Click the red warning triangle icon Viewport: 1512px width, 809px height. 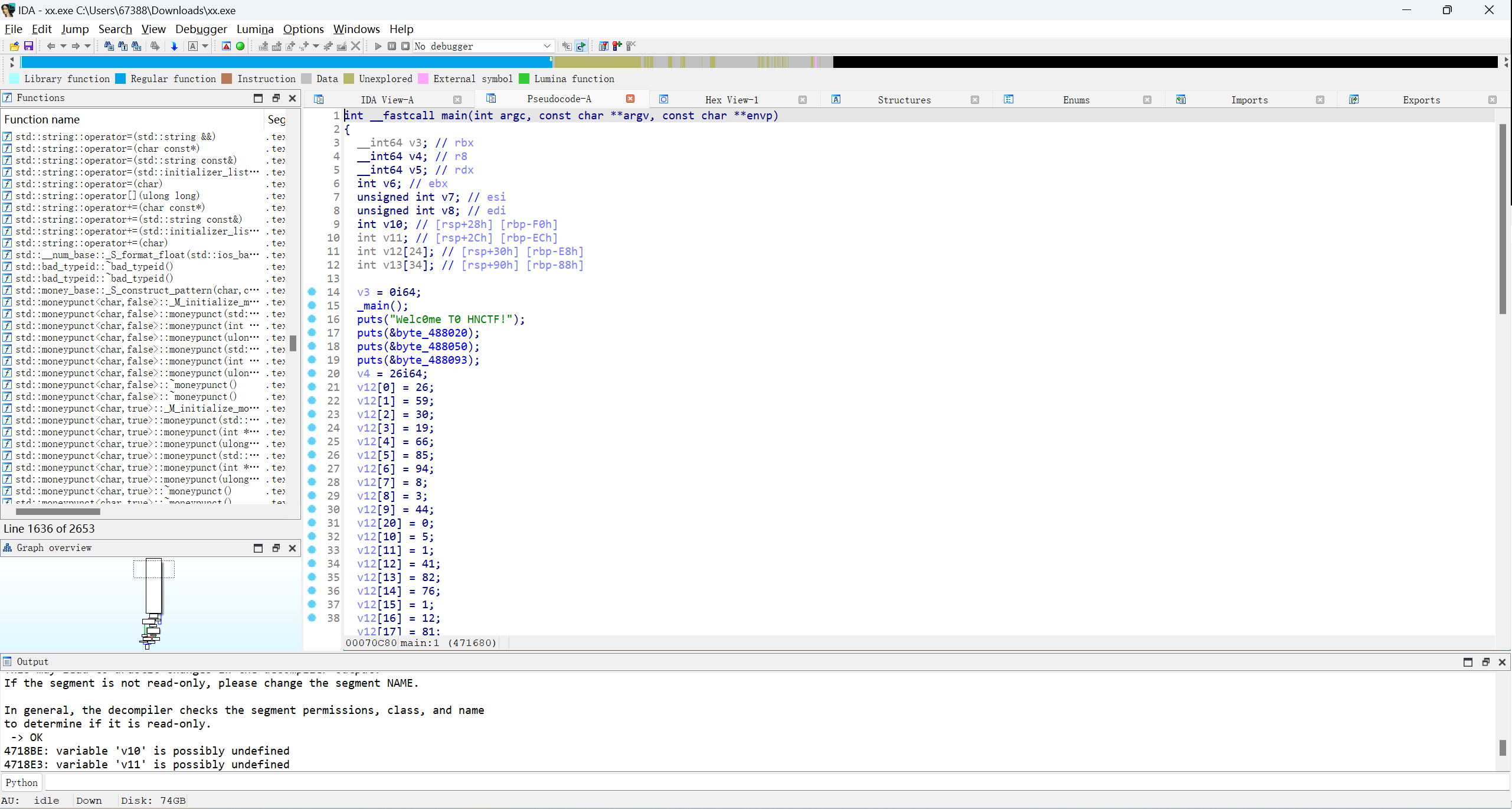(226, 46)
